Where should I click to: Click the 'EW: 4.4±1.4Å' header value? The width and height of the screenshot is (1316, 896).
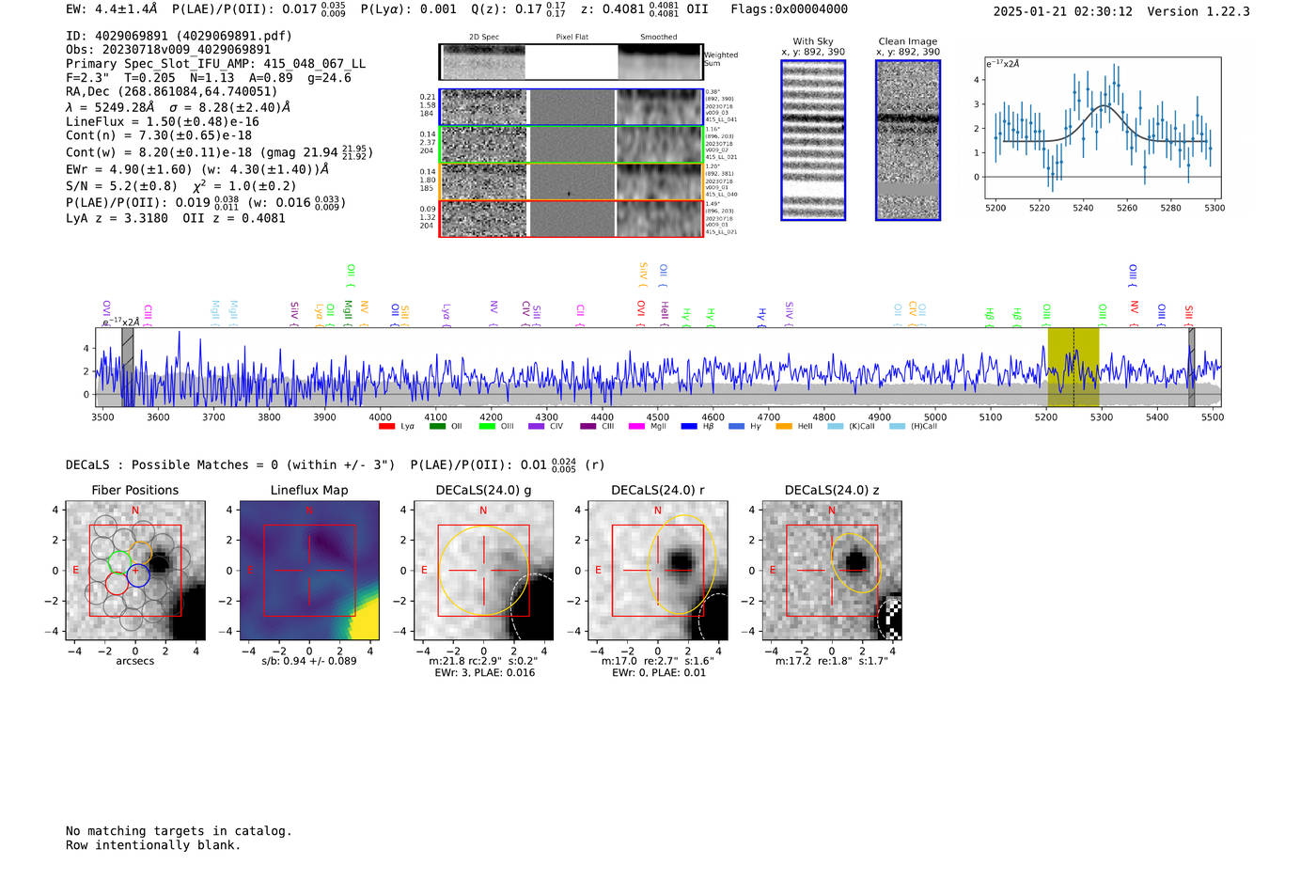(x=112, y=9)
